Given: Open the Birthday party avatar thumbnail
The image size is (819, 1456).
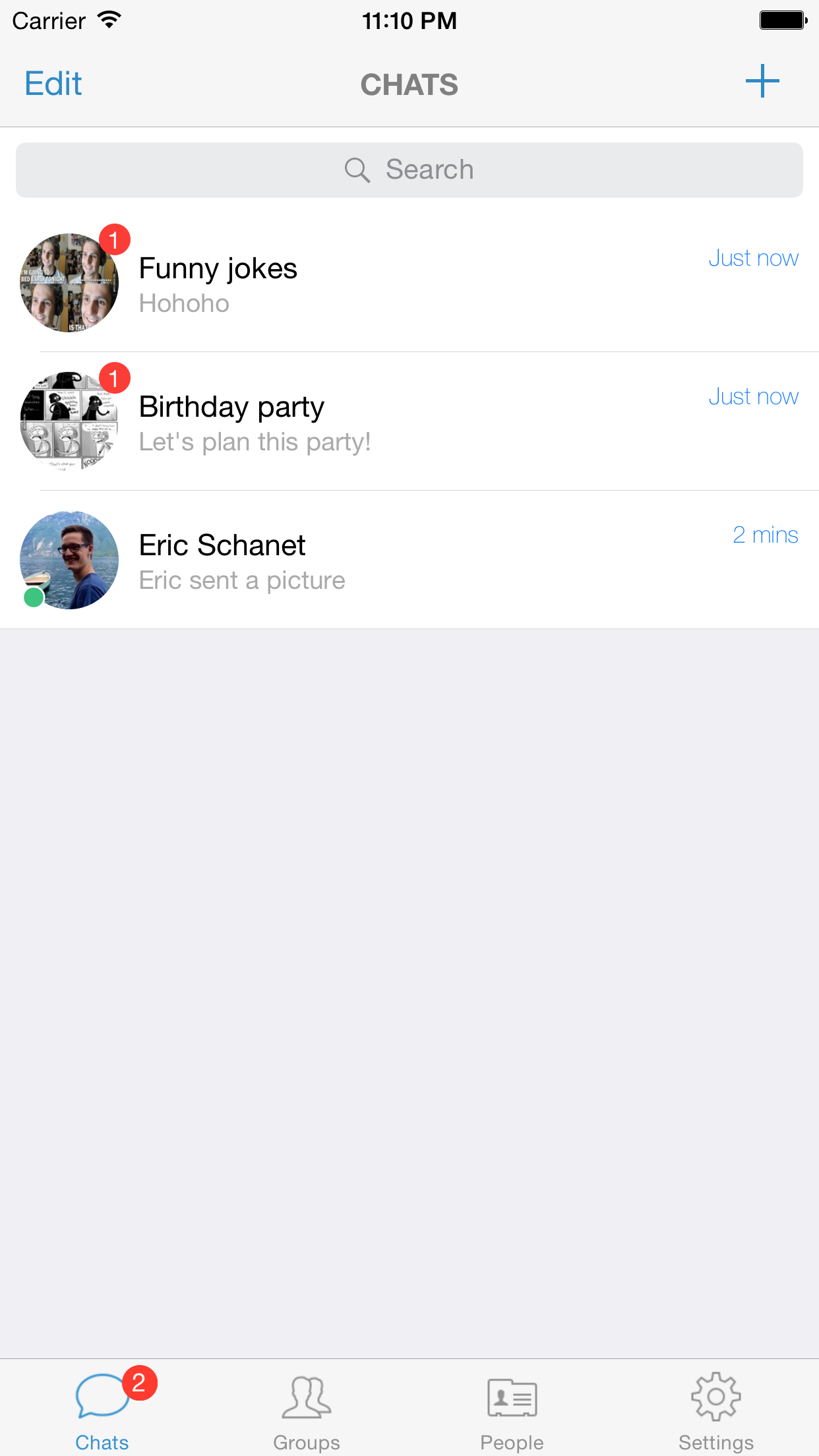Looking at the screenshot, I should [x=69, y=422].
